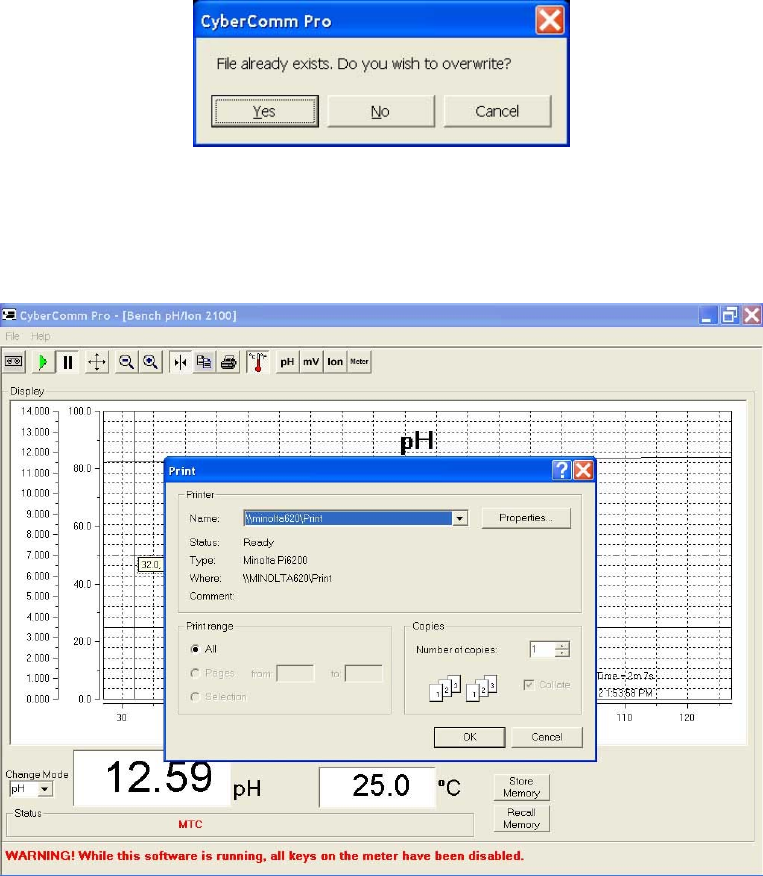This screenshot has height=876, width=763.
Task: Zoom in with the plus magnifier icon
Action: coord(150,362)
